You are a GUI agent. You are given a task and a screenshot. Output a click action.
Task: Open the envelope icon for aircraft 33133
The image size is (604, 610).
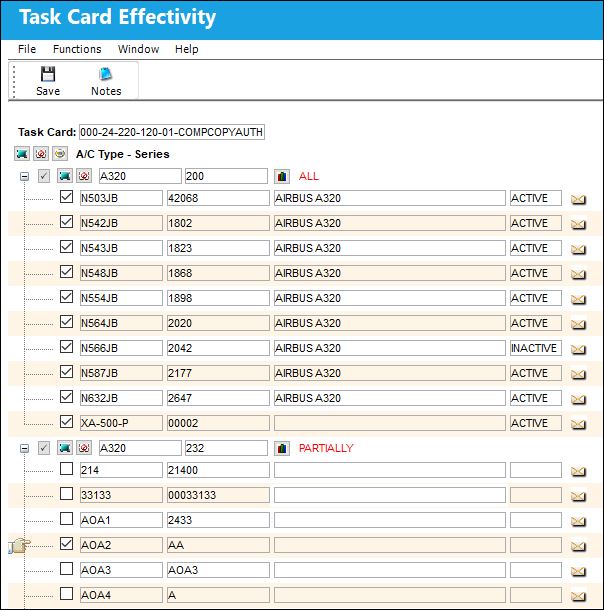click(x=578, y=496)
